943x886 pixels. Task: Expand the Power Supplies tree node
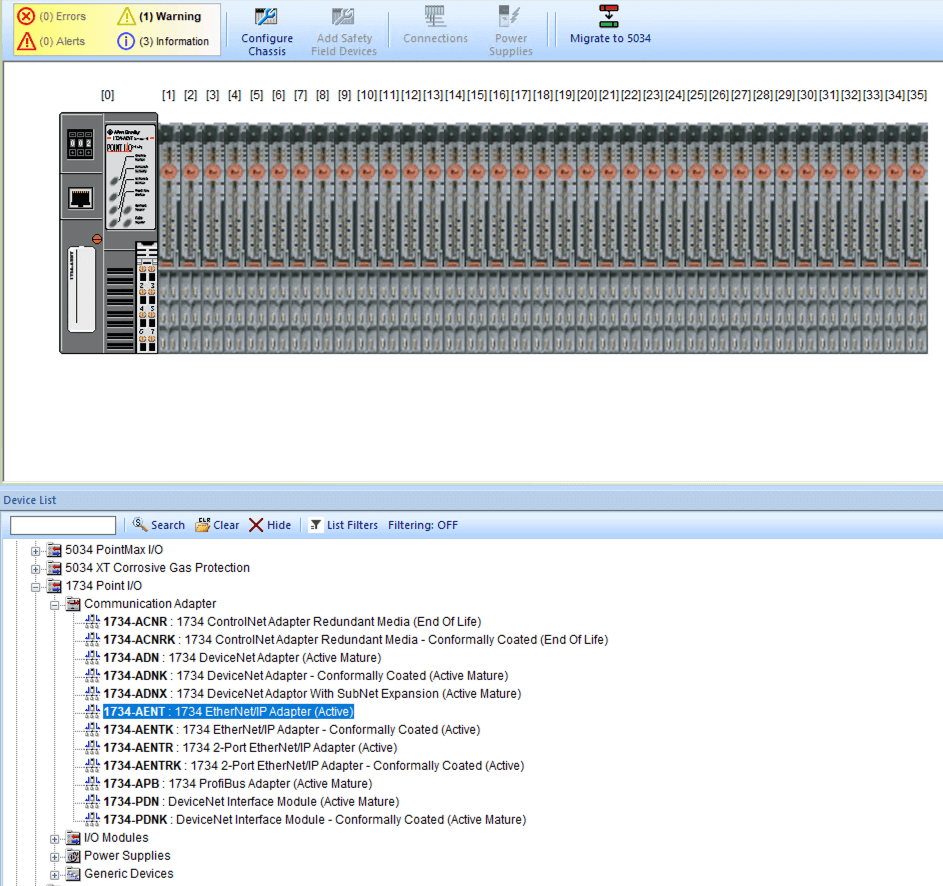point(55,857)
